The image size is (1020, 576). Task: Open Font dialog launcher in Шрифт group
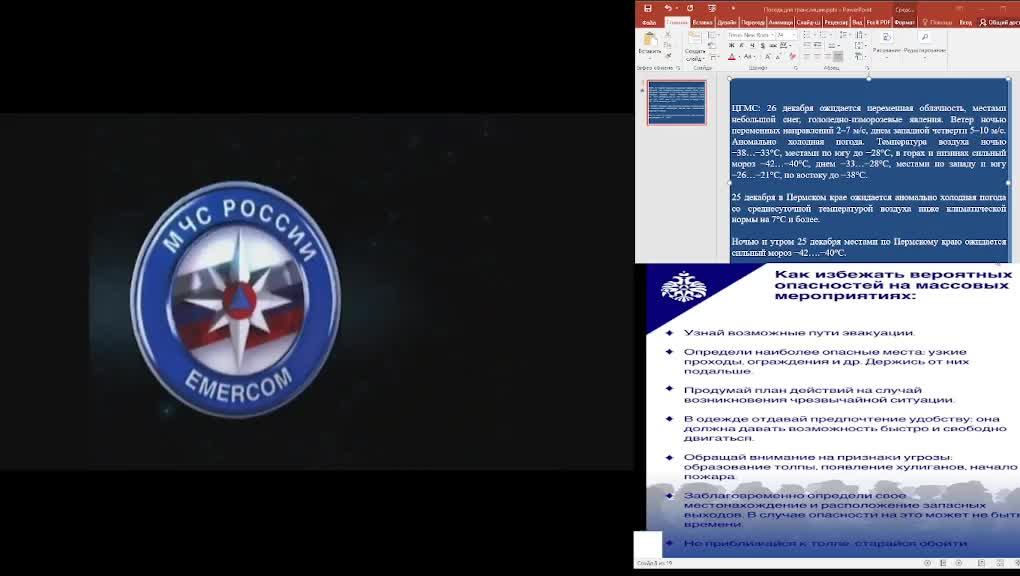point(796,68)
